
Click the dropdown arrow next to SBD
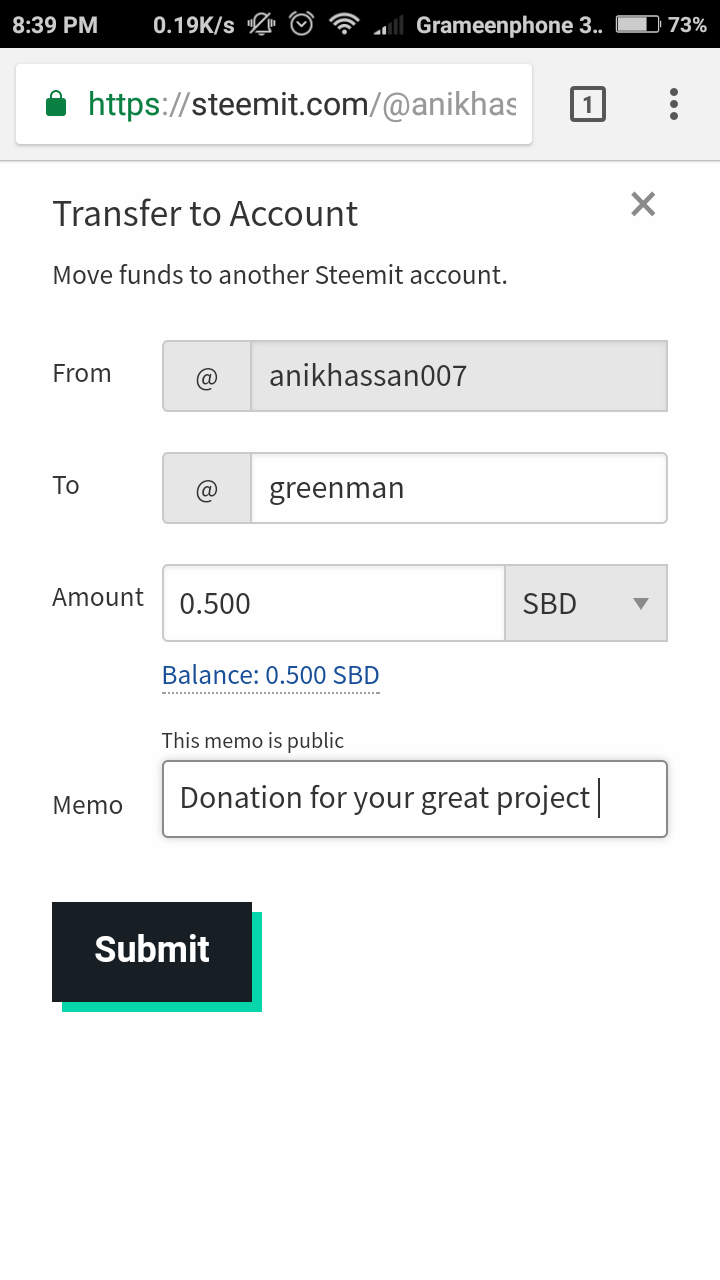tap(641, 603)
